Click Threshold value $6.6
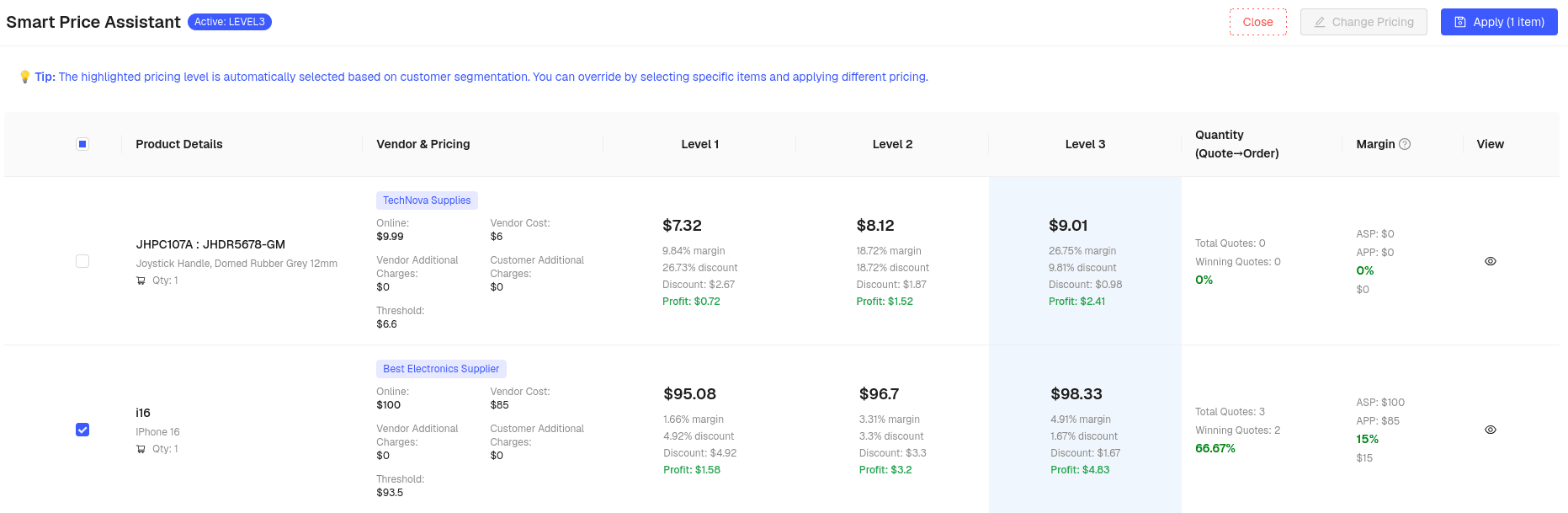This screenshot has height=513, width=1568. tap(386, 324)
